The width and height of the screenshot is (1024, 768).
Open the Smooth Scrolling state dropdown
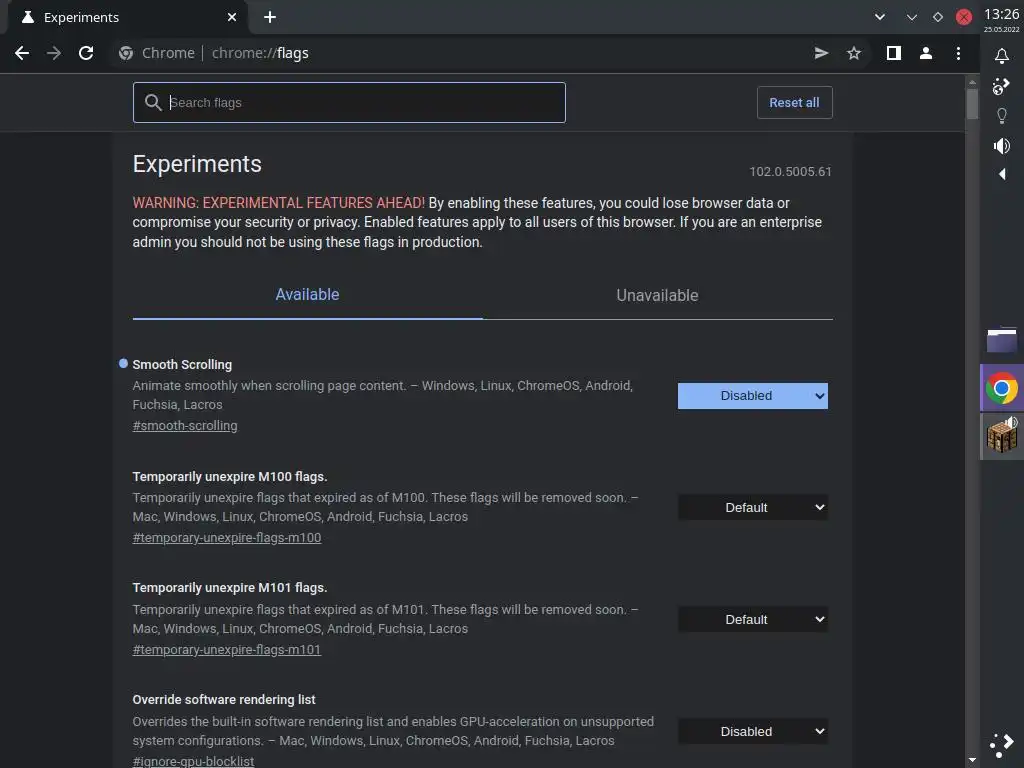[752, 396]
